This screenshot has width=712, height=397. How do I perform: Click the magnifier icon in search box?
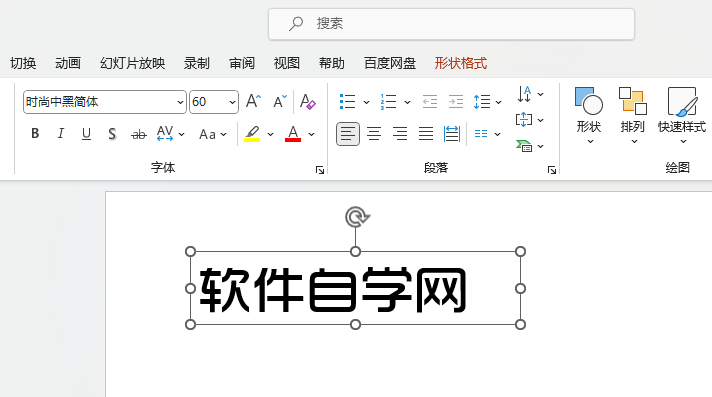click(296, 24)
